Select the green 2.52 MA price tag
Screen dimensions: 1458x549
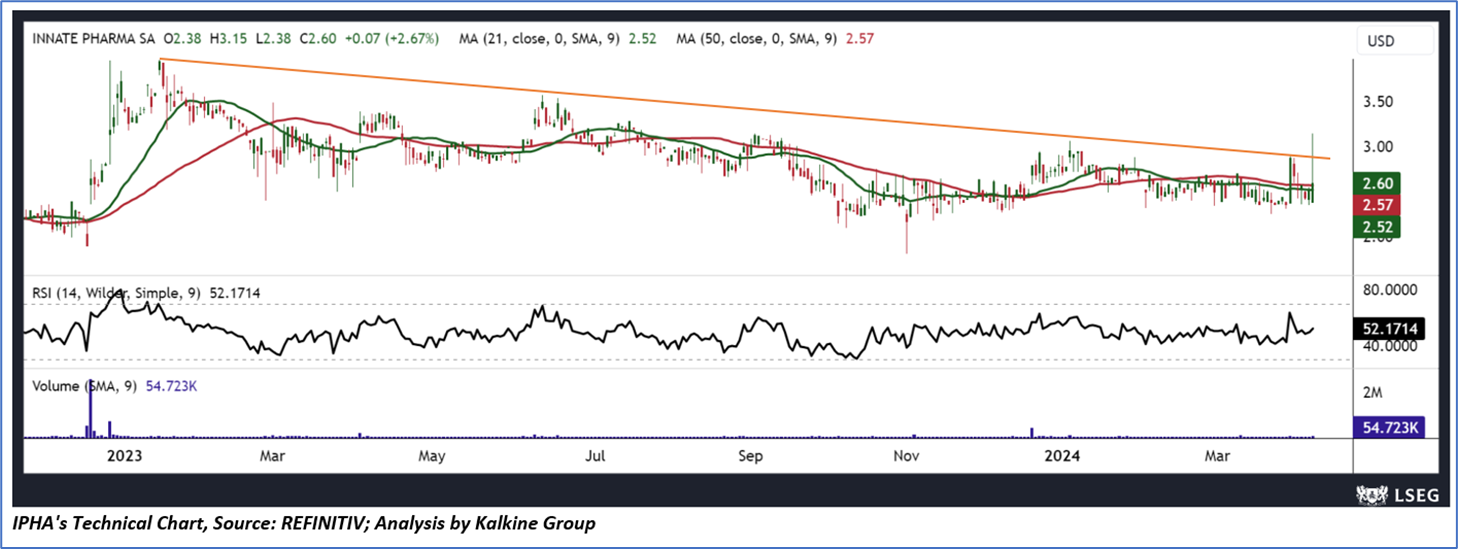tap(1376, 227)
